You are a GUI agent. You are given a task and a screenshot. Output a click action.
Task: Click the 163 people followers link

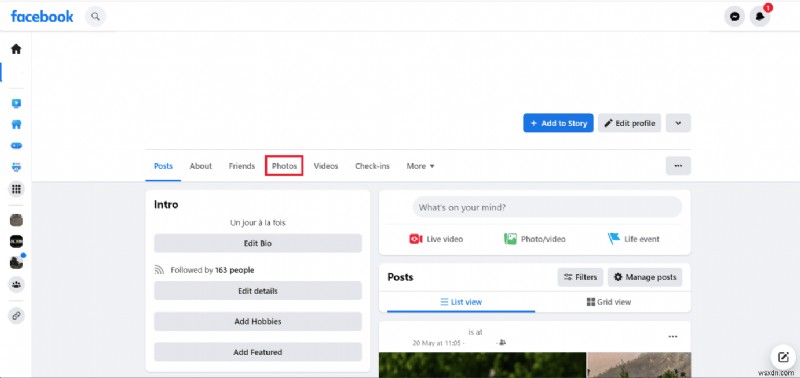pyautogui.click(x=235, y=270)
